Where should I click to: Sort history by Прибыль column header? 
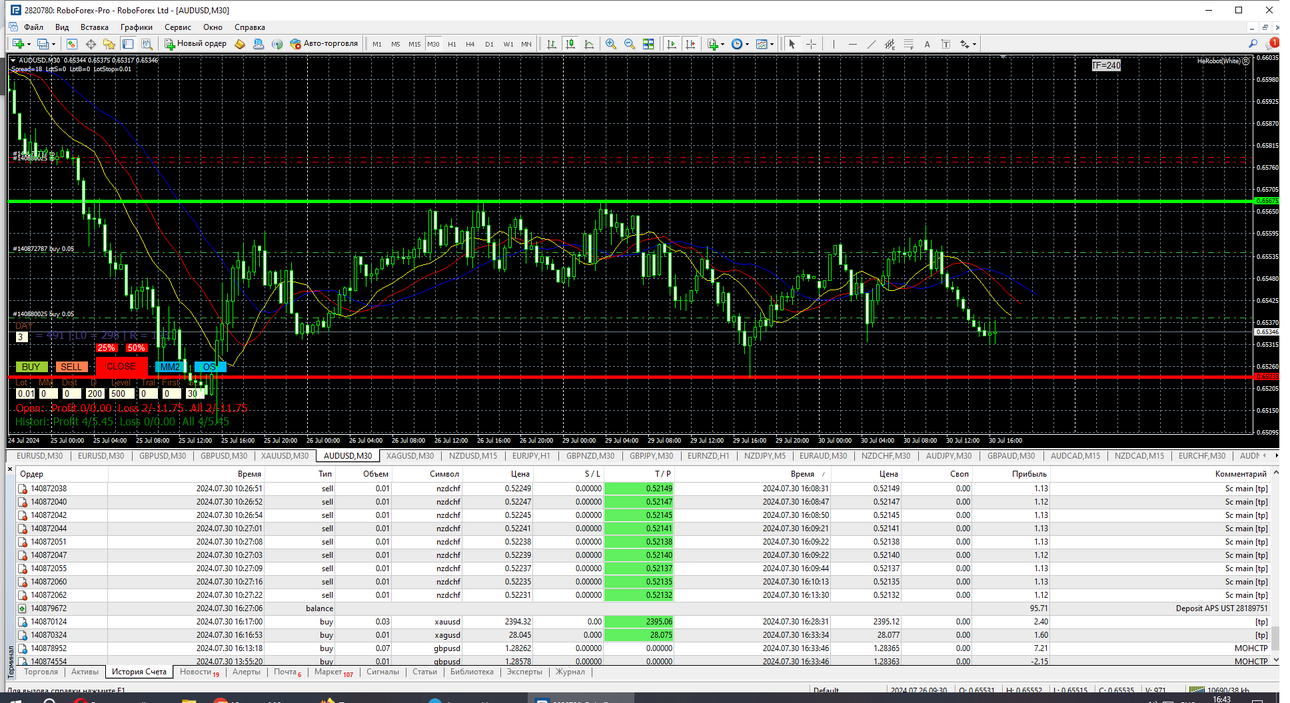click(x=1028, y=474)
